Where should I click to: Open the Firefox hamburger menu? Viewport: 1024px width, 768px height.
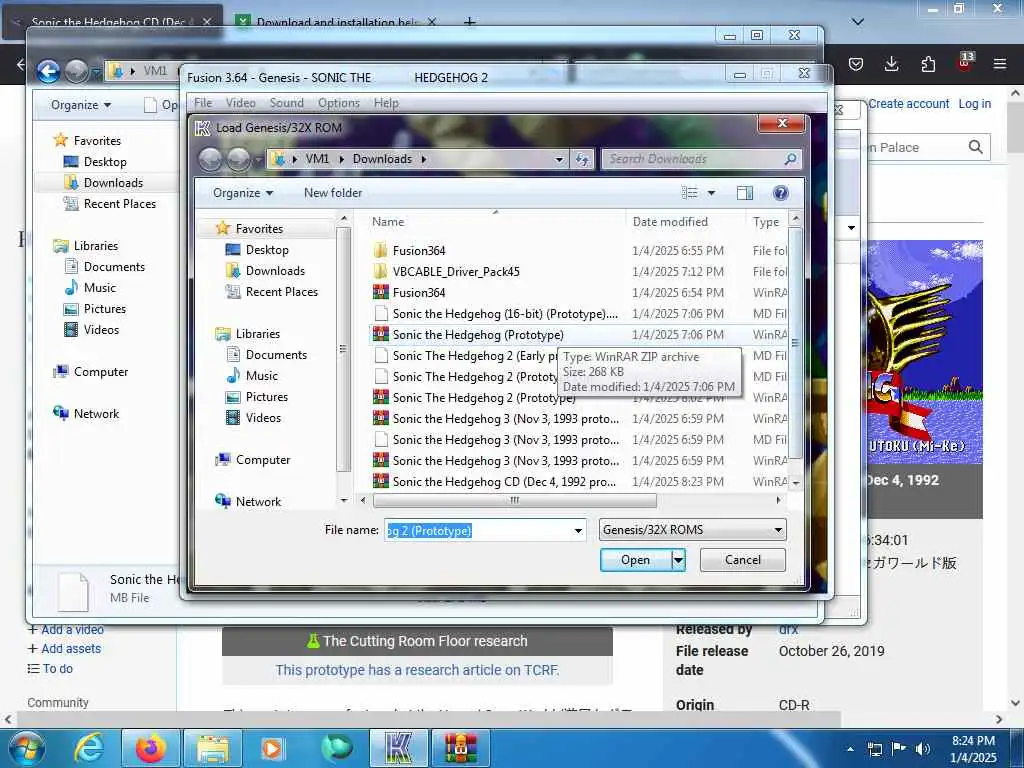tap(1000, 64)
